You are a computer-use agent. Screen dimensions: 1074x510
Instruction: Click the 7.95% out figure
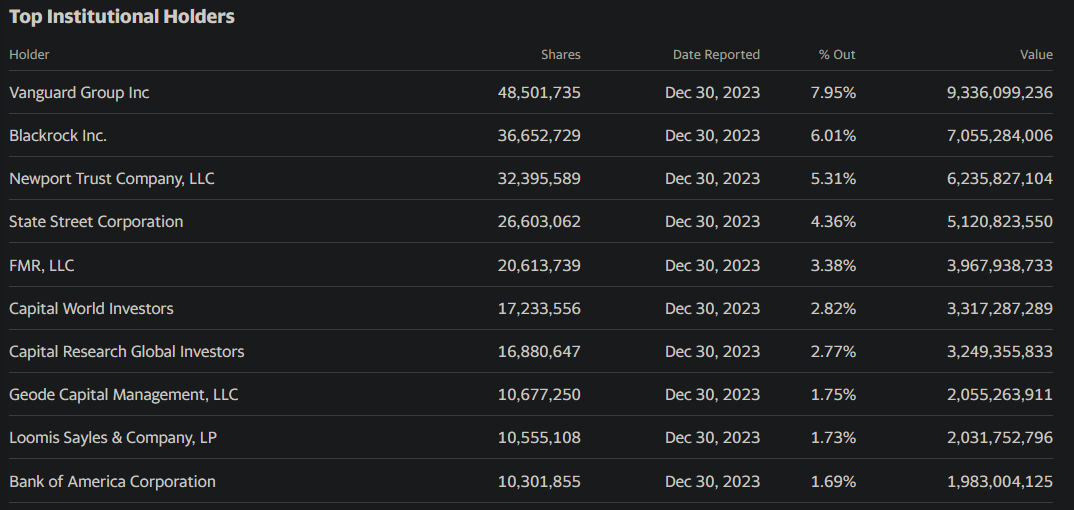tap(833, 92)
